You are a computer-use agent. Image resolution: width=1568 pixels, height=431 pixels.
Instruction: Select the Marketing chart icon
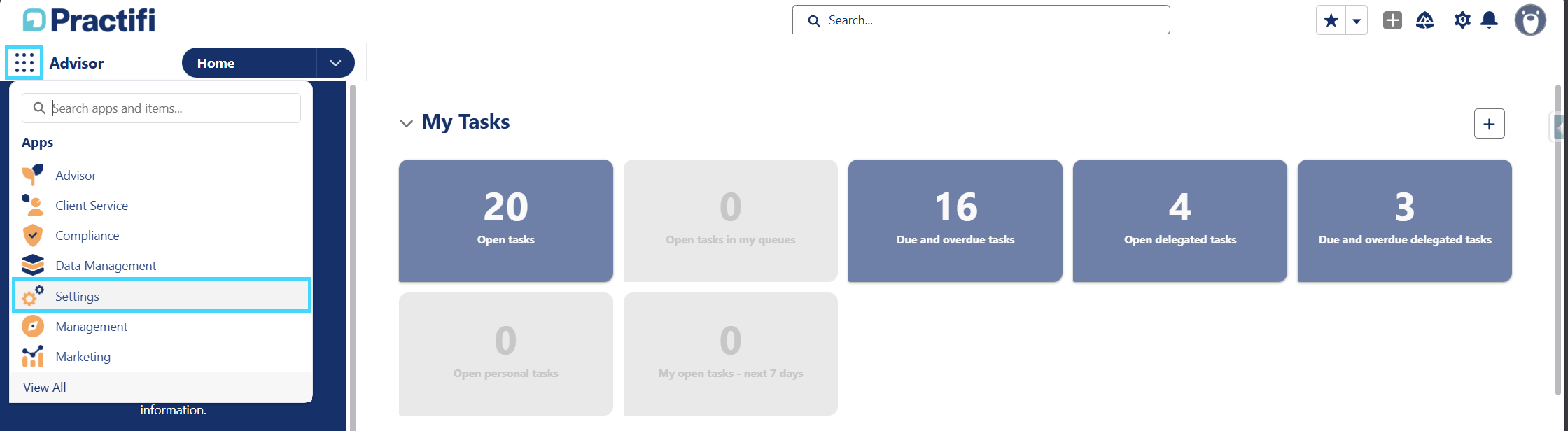coord(33,356)
